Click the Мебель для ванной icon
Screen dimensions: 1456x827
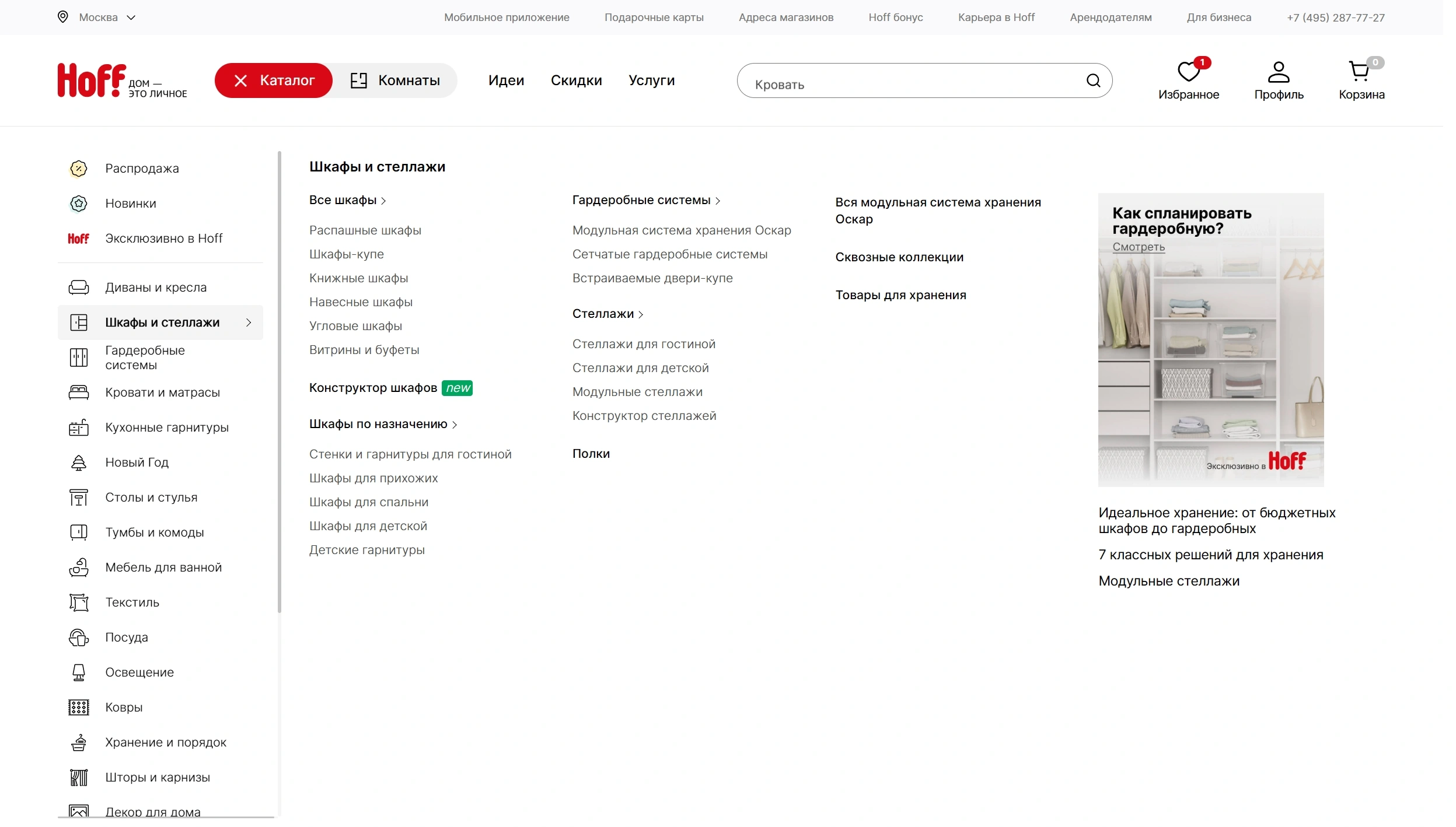click(x=79, y=567)
